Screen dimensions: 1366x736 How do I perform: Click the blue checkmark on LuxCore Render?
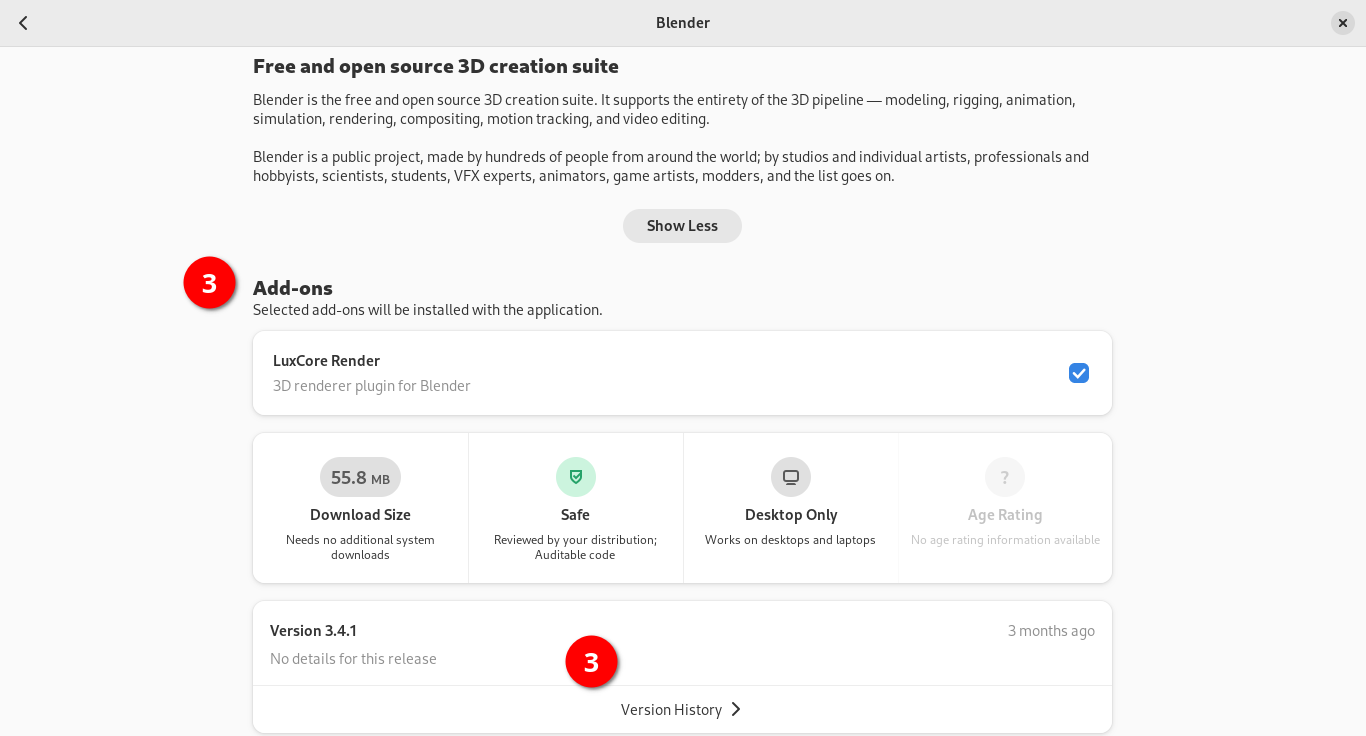1079,373
